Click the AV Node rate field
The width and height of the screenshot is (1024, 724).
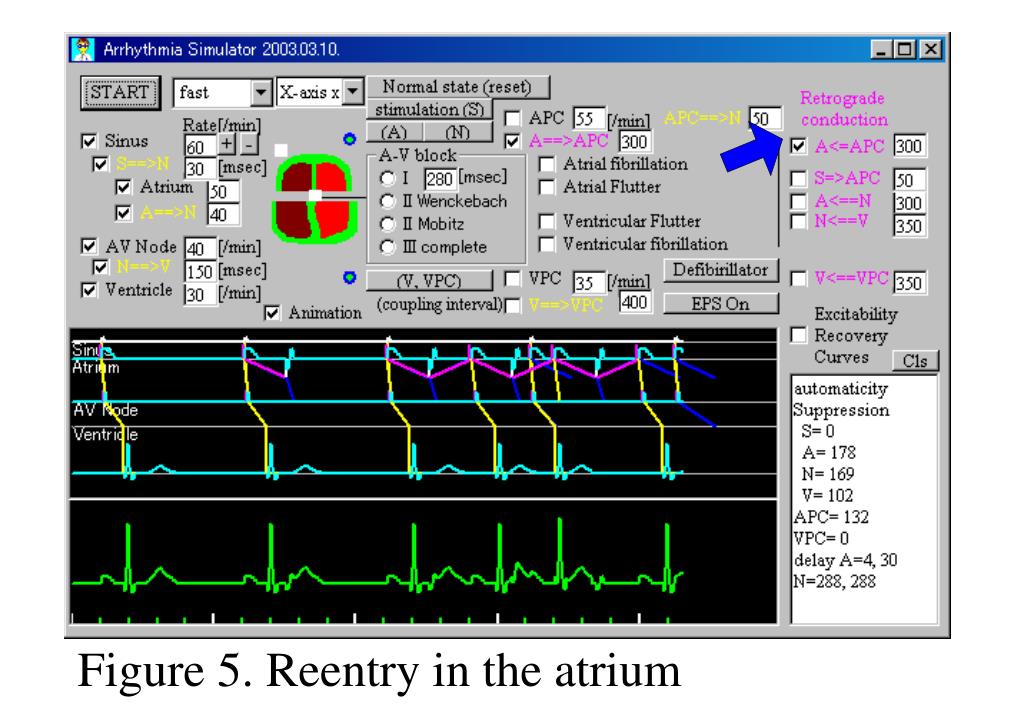click(199, 248)
